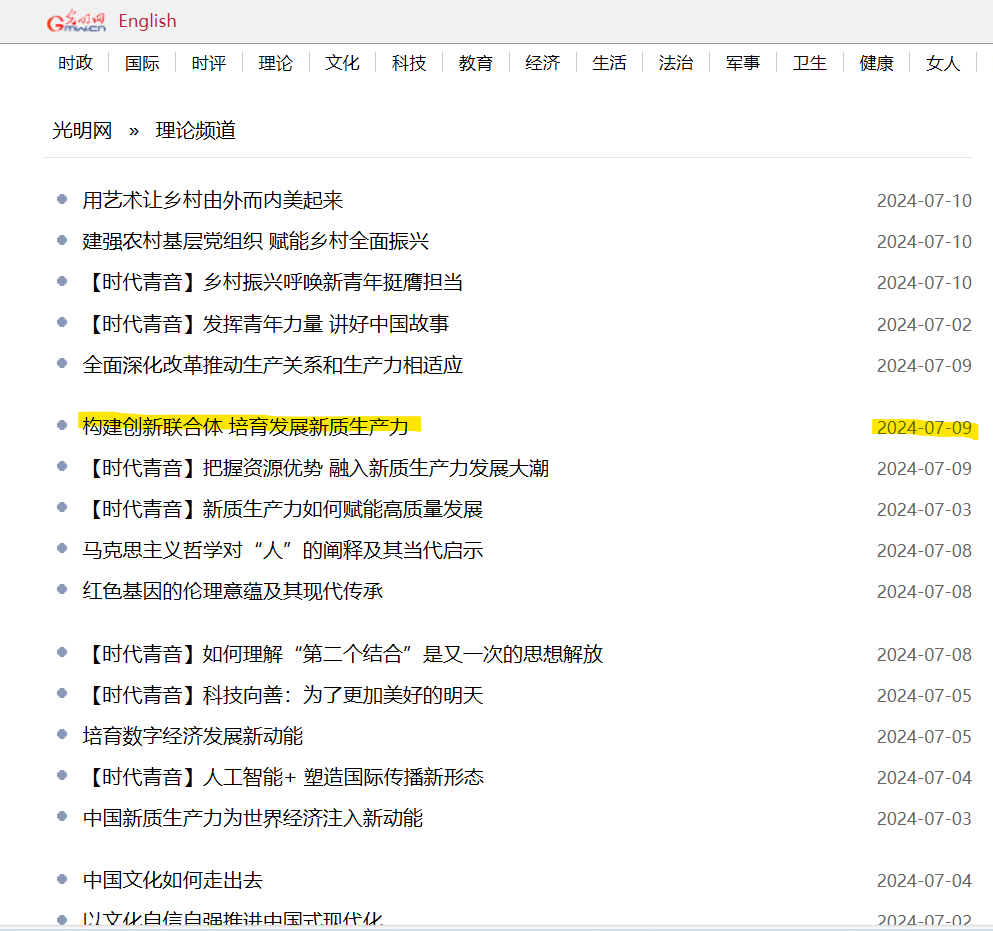Screen dimensions: 993x931
Task: Open article 建强农村基层党组织 赋能乡村全面振兴
Action: (256, 241)
